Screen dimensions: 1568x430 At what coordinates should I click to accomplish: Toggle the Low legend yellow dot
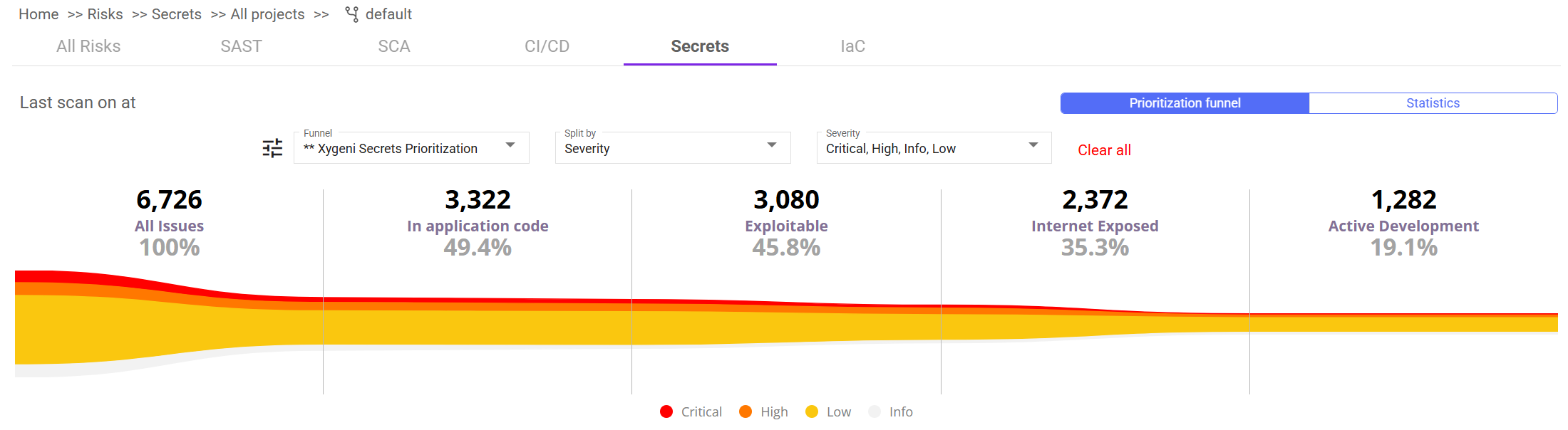point(812,411)
